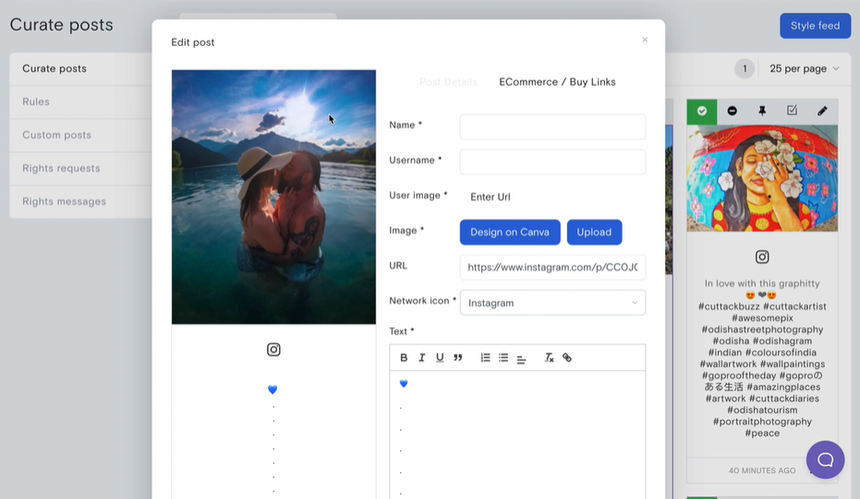Open the text alignment dropdown
The width and height of the screenshot is (860, 499).
(521, 358)
